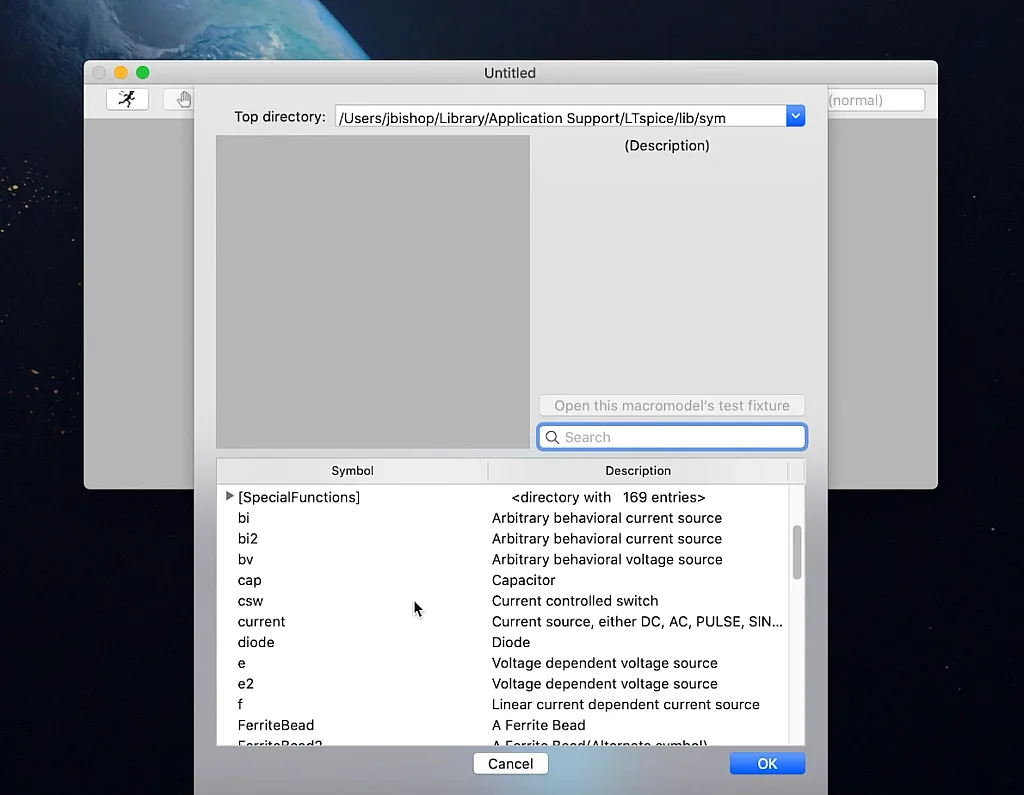1024x795 pixels.
Task: Click the green zoom window button
Action: 143,73
